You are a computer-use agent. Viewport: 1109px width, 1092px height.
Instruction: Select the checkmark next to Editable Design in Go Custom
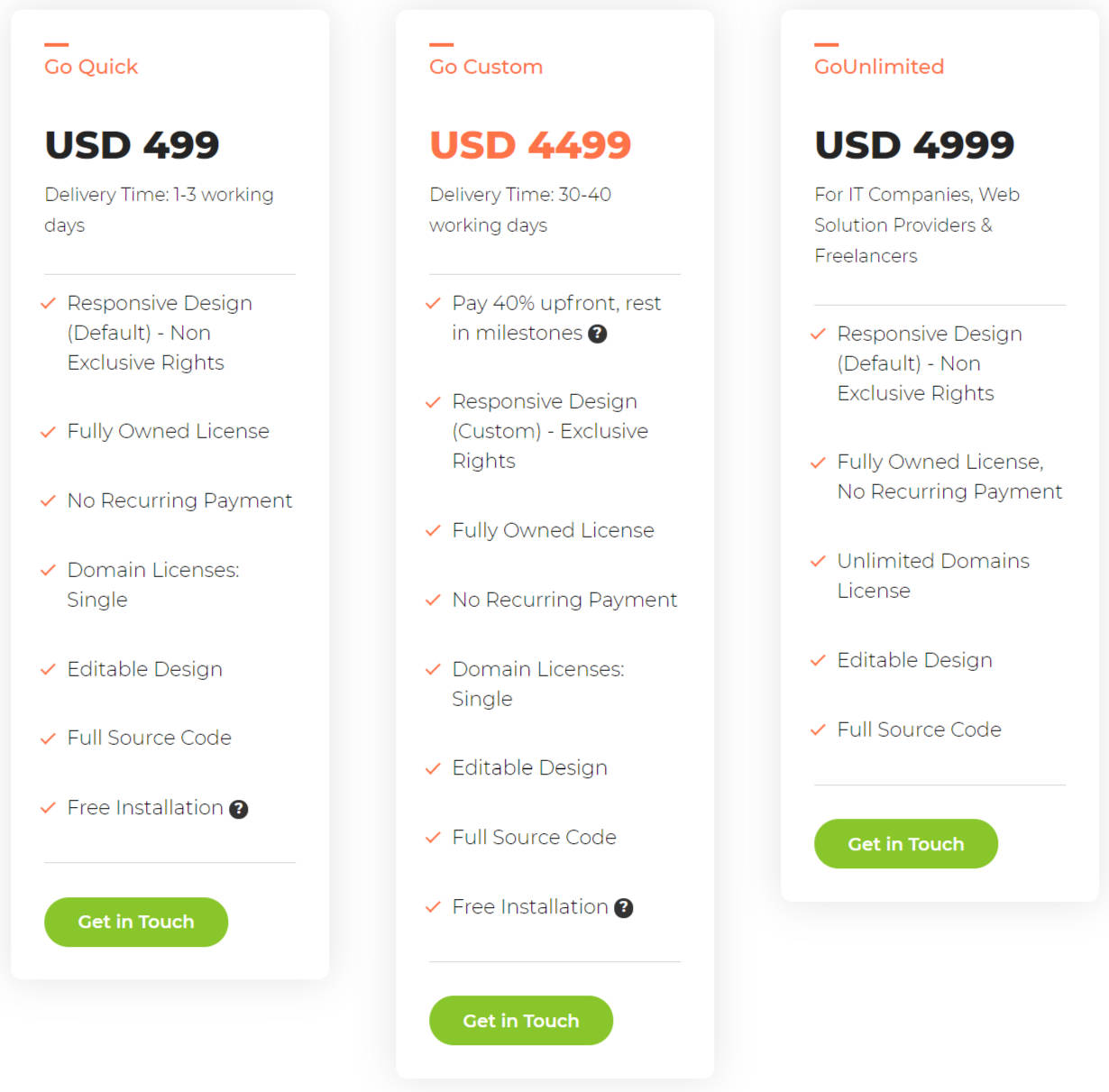(433, 768)
